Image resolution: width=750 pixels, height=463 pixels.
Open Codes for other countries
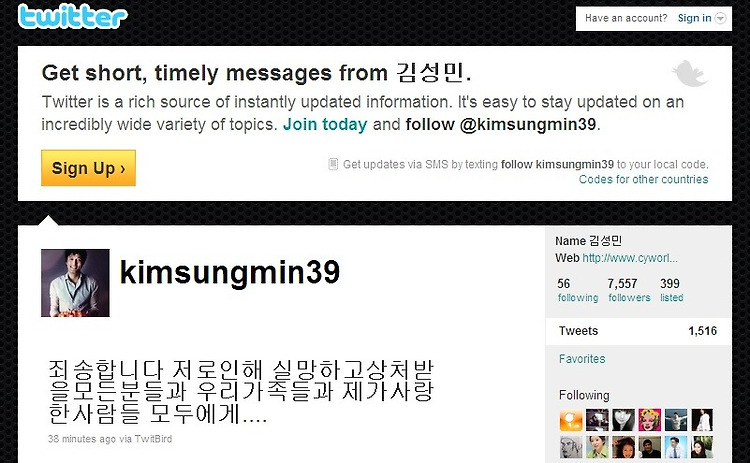[x=643, y=179]
